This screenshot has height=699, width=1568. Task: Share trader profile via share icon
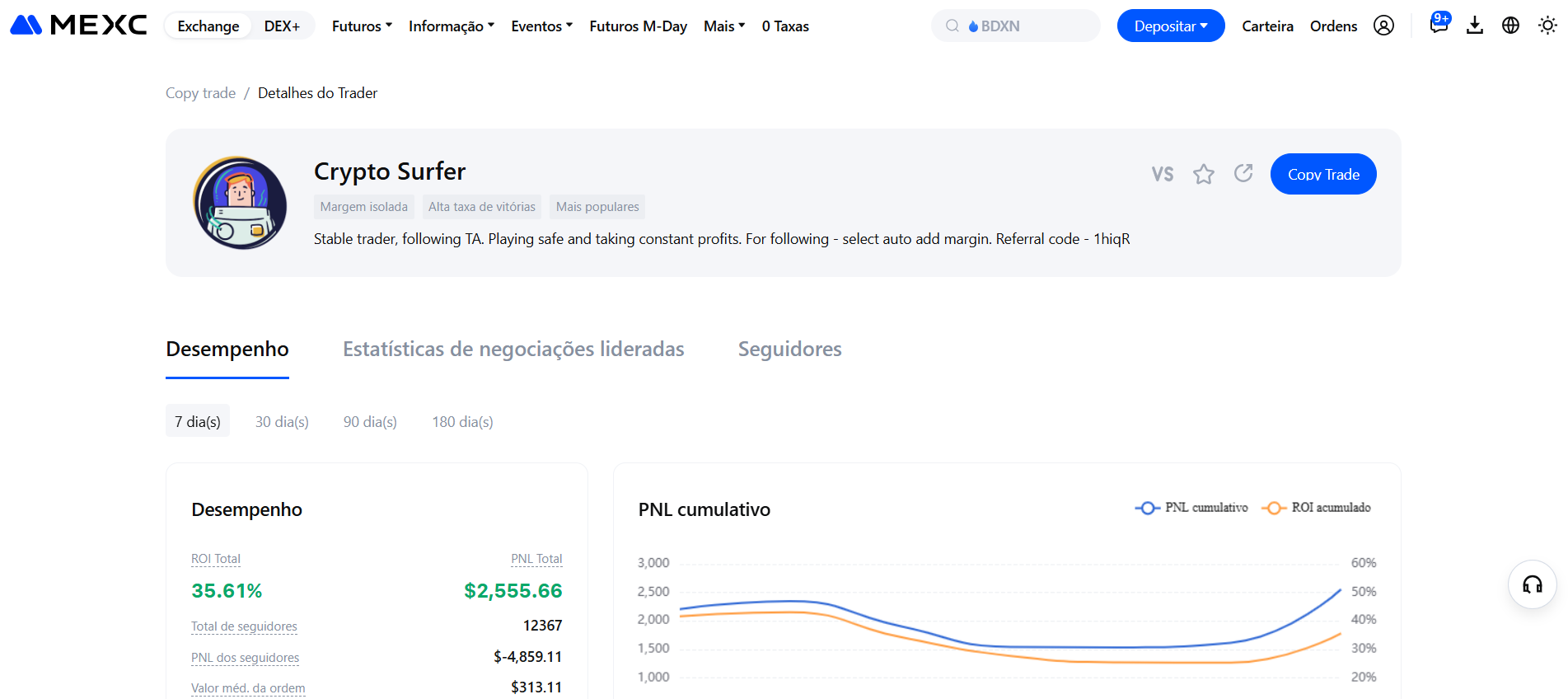pos(1243,173)
